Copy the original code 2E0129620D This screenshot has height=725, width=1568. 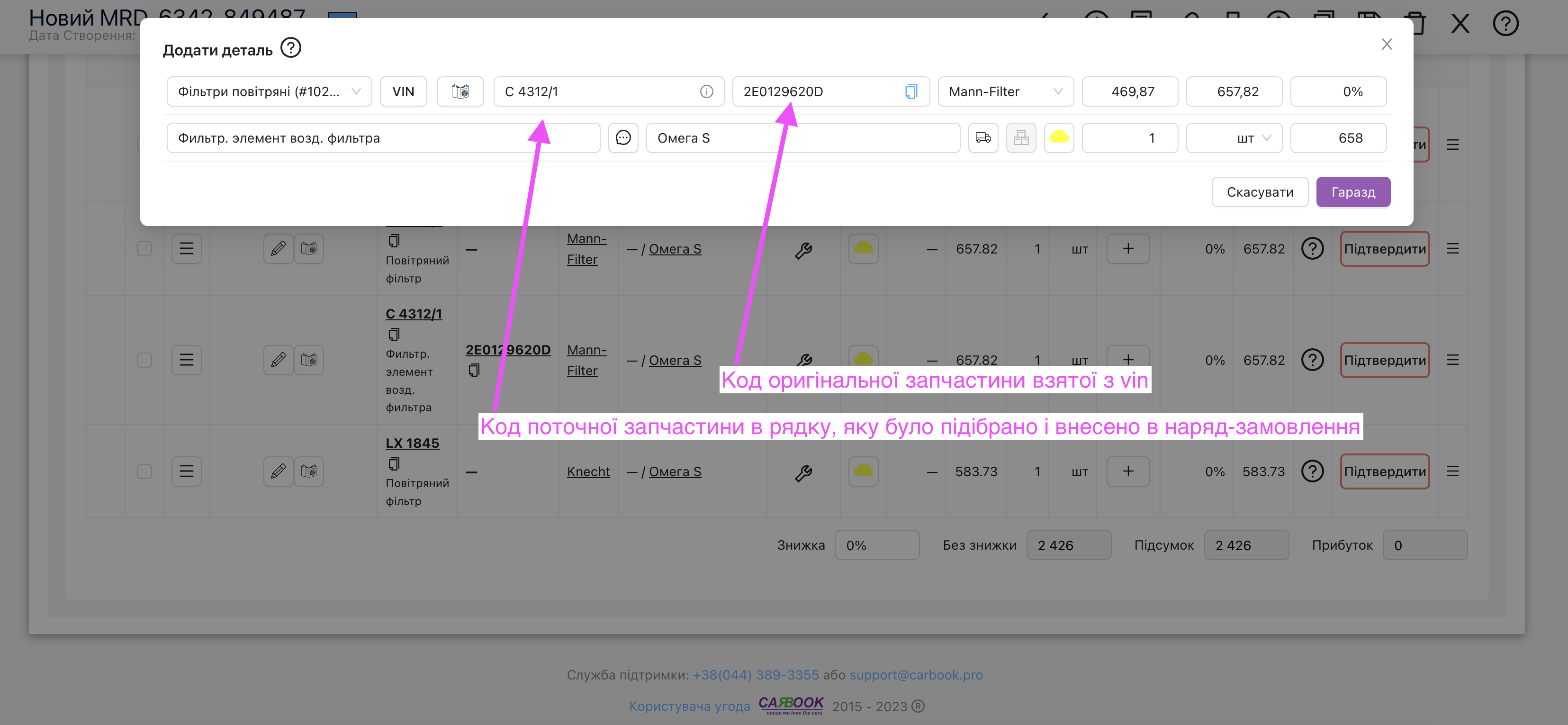[x=910, y=91]
